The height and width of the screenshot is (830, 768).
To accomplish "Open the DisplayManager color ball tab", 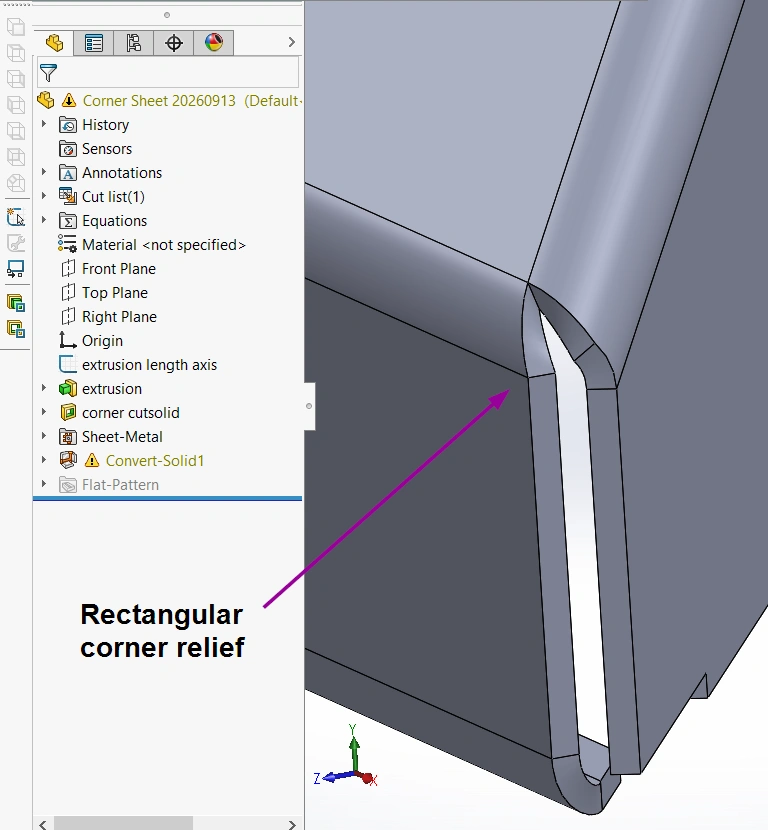I will (x=213, y=43).
